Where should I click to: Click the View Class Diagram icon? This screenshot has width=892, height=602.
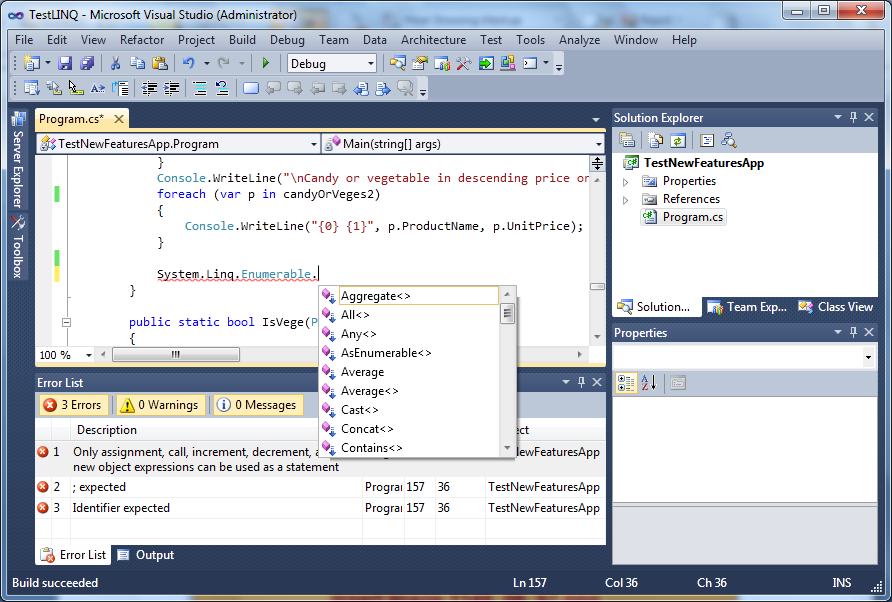[x=729, y=141]
